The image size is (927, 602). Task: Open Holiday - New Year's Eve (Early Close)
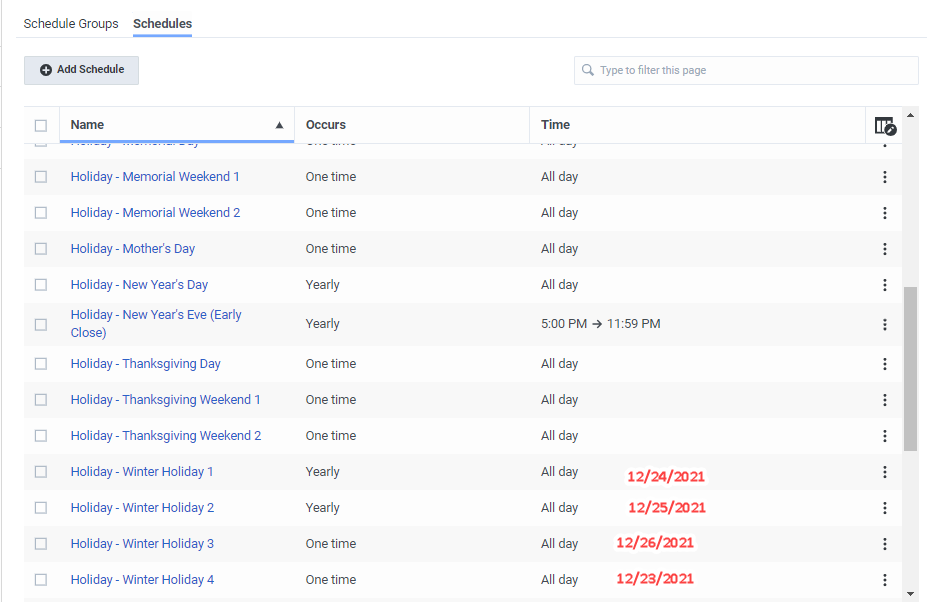coord(156,323)
